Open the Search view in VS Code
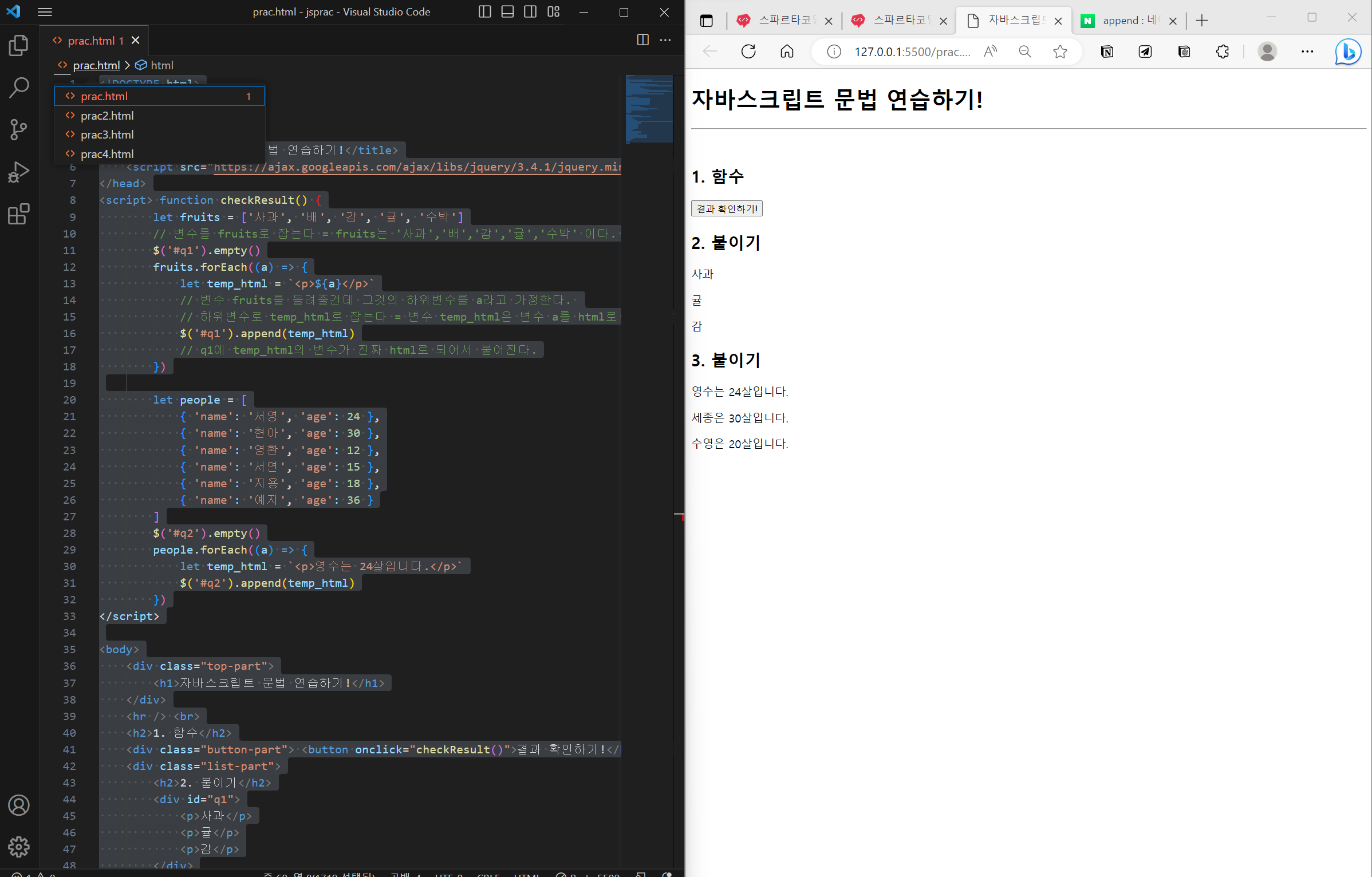The image size is (1372, 877). [x=19, y=88]
